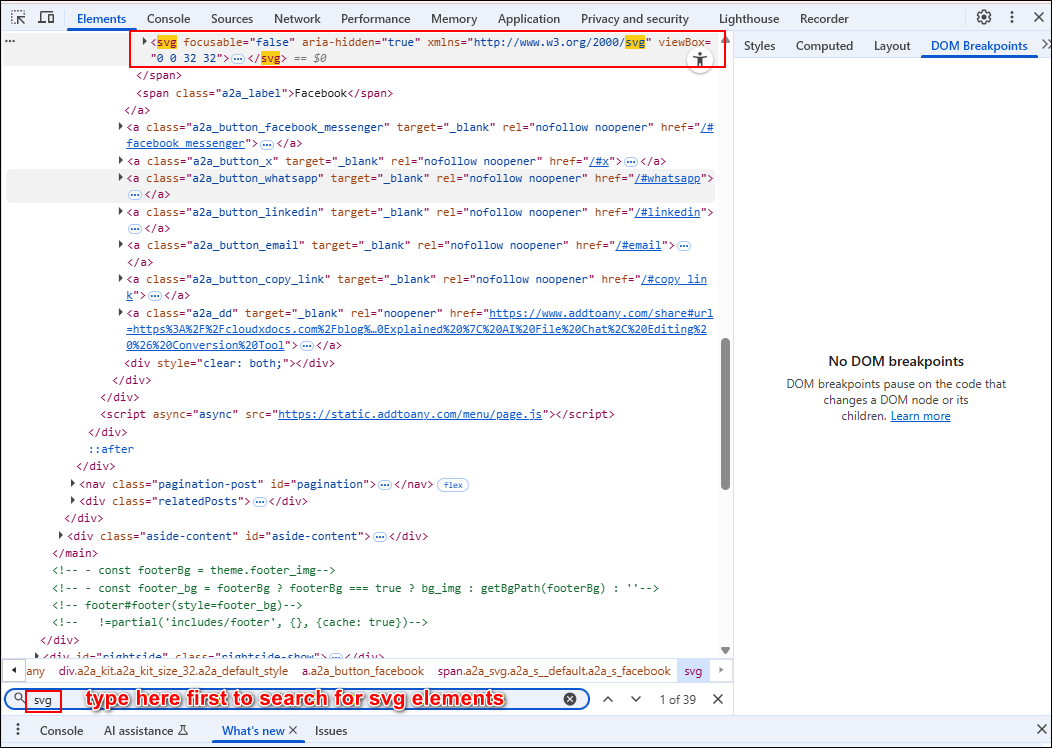Click the a.a2a_button_facebook breadcrumb
This screenshot has height=748, width=1052.
coord(363,671)
